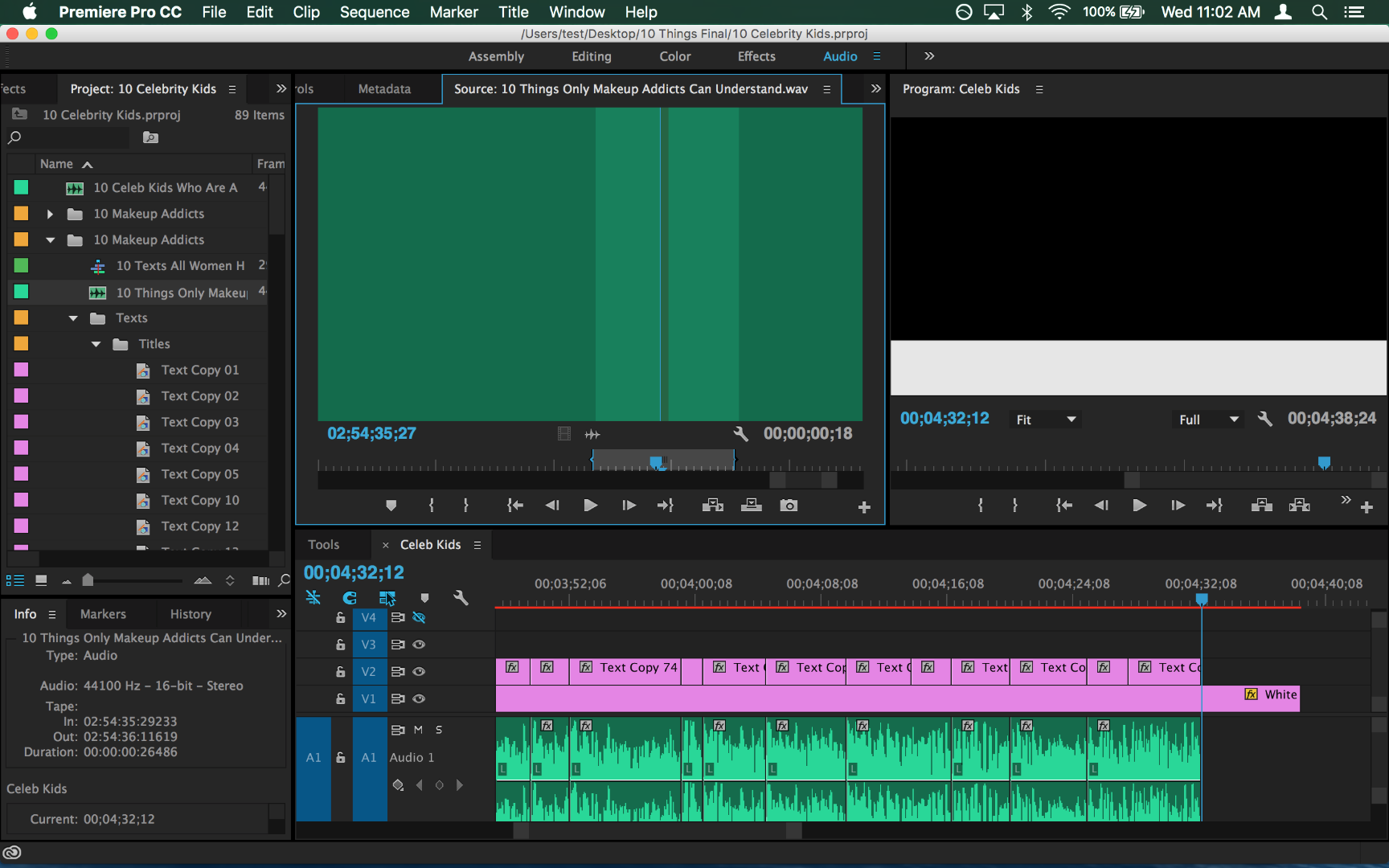The height and width of the screenshot is (868, 1389).
Task: Add marker in timeline header
Action: (x=424, y=598)
